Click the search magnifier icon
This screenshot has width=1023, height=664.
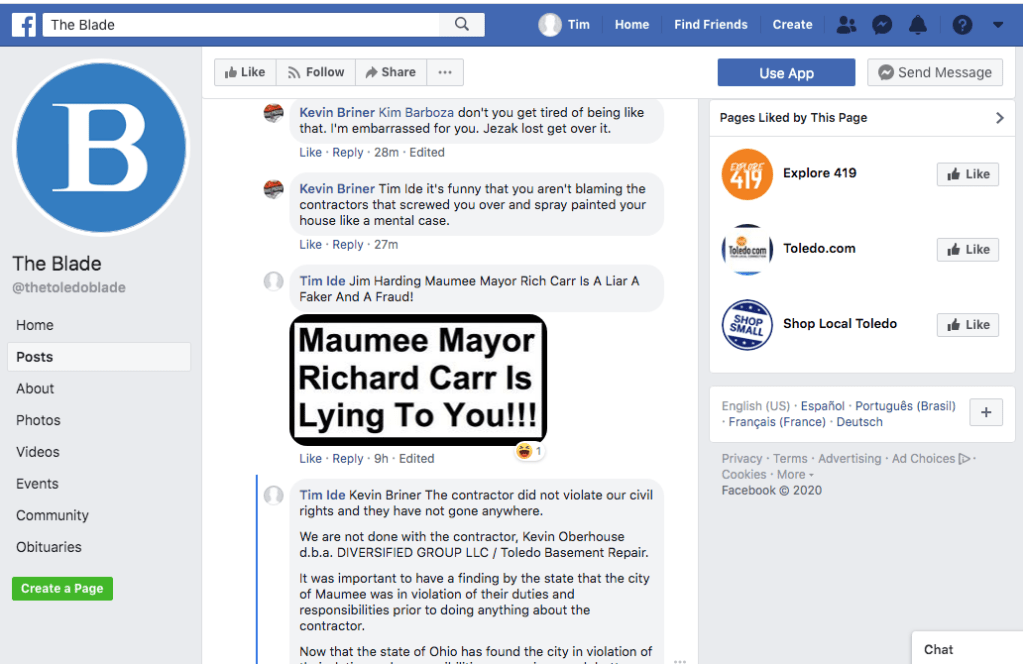(461, 25)
